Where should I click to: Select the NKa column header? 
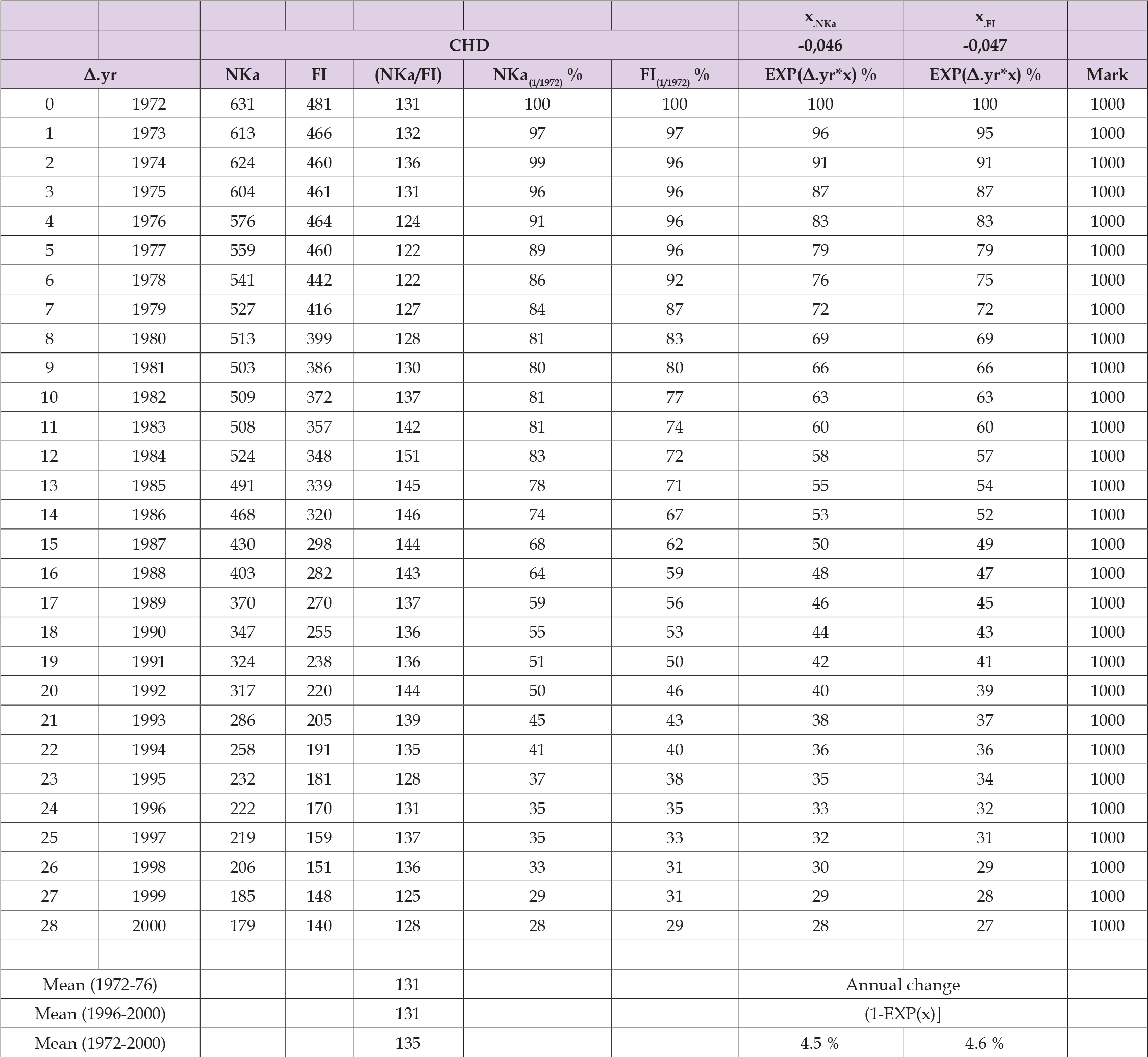click(242, 74)
